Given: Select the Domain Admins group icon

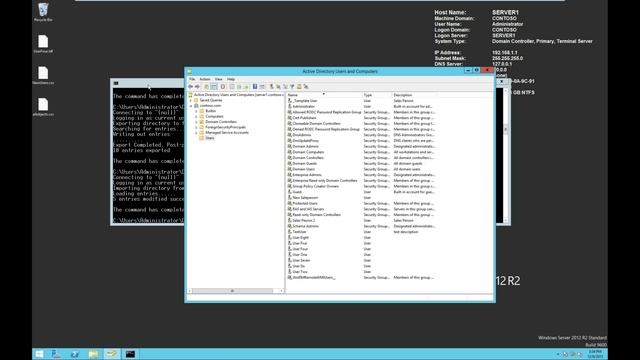Looking at the screenshot, I should (x=290, y=146).
